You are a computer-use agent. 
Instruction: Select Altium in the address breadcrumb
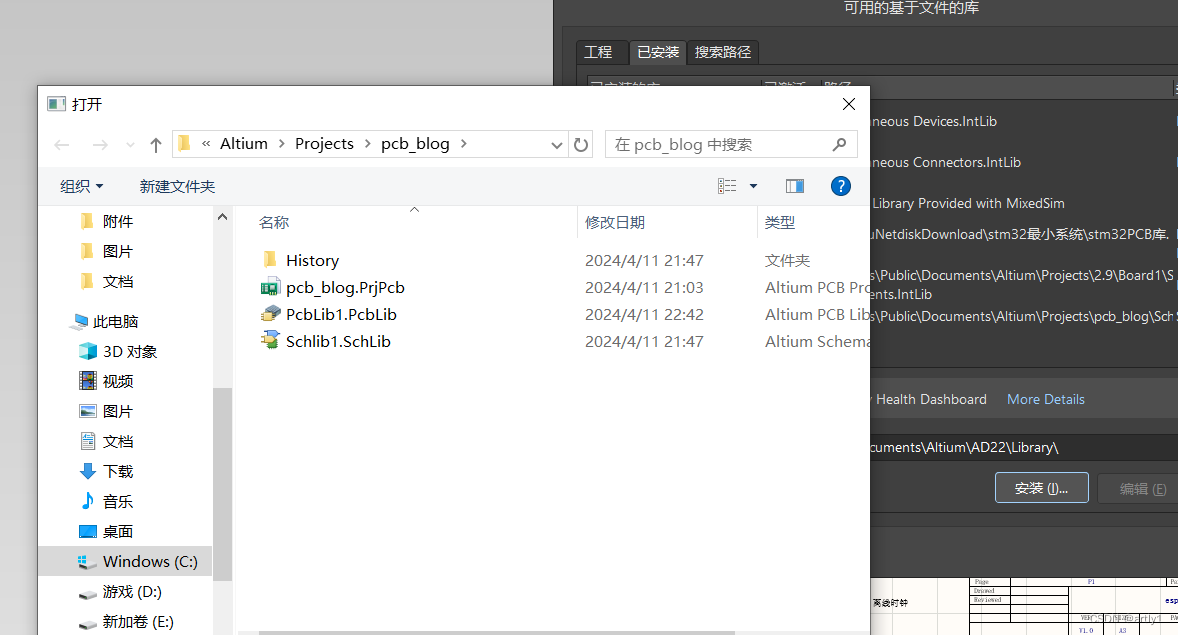[243, 144]
